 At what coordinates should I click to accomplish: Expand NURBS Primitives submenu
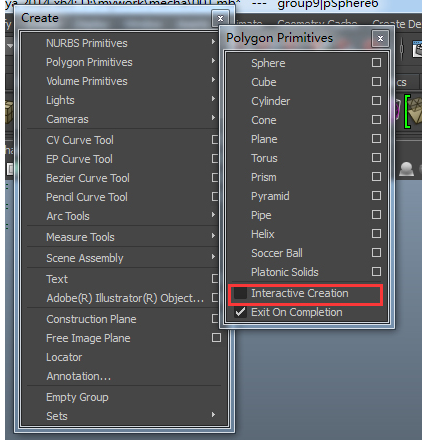[213, 42]
